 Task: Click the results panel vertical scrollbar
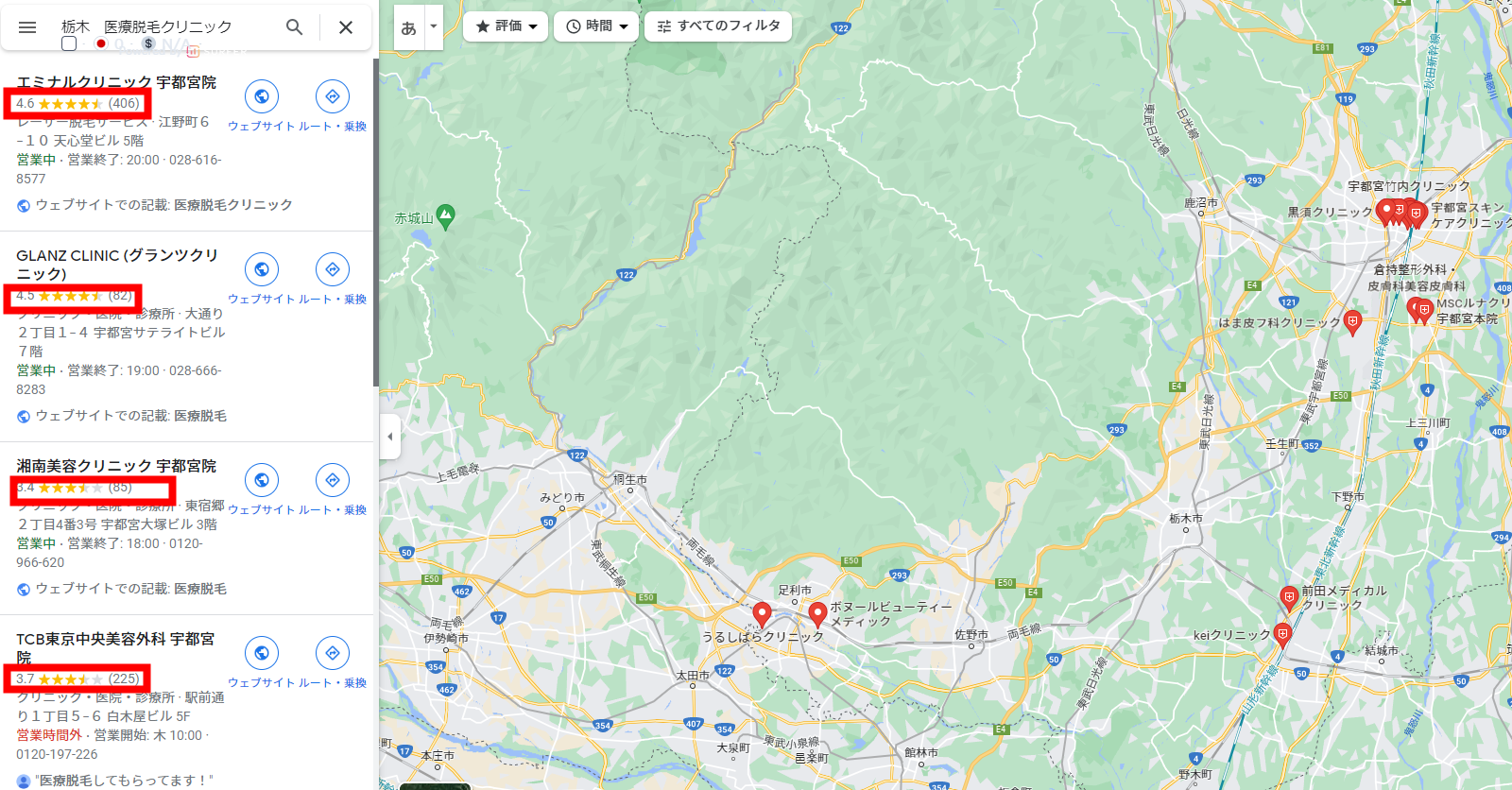(x=375, y=222)
